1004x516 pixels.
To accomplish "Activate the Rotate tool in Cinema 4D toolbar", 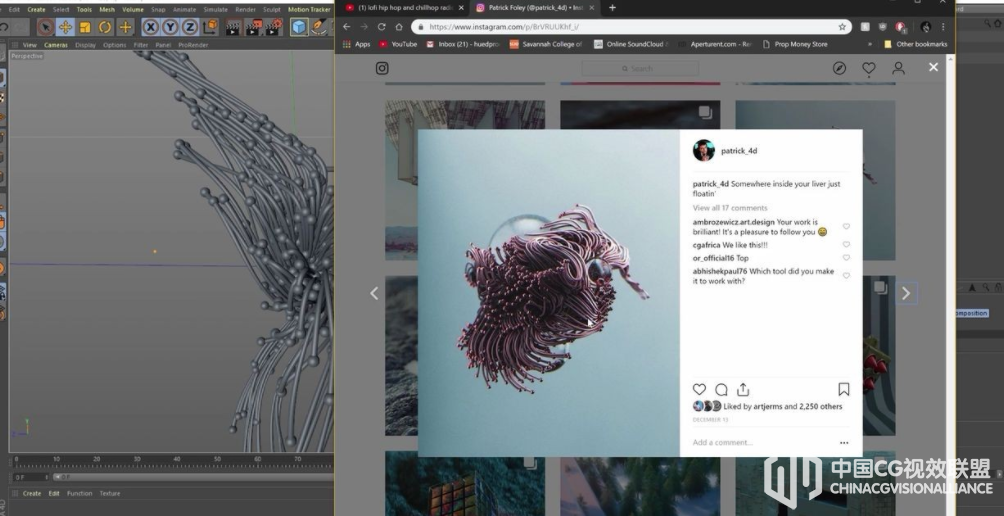I will pyautogui.click(x=104, y=27).
